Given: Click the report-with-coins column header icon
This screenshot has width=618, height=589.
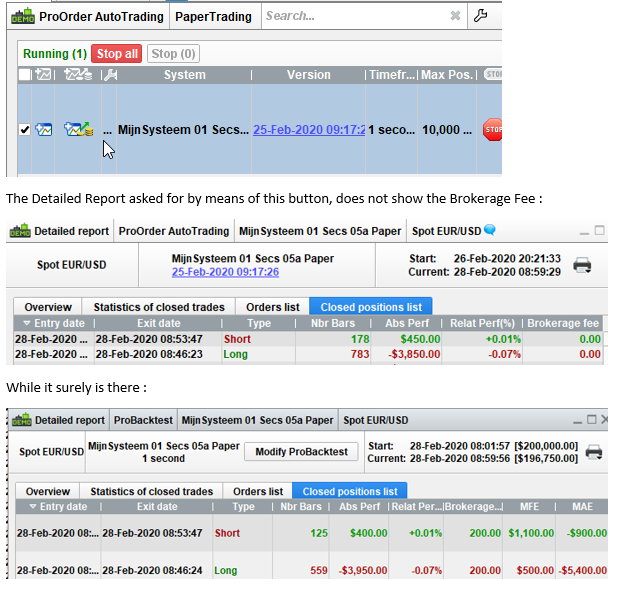Looking at the screenshot, I should [78, 75].
